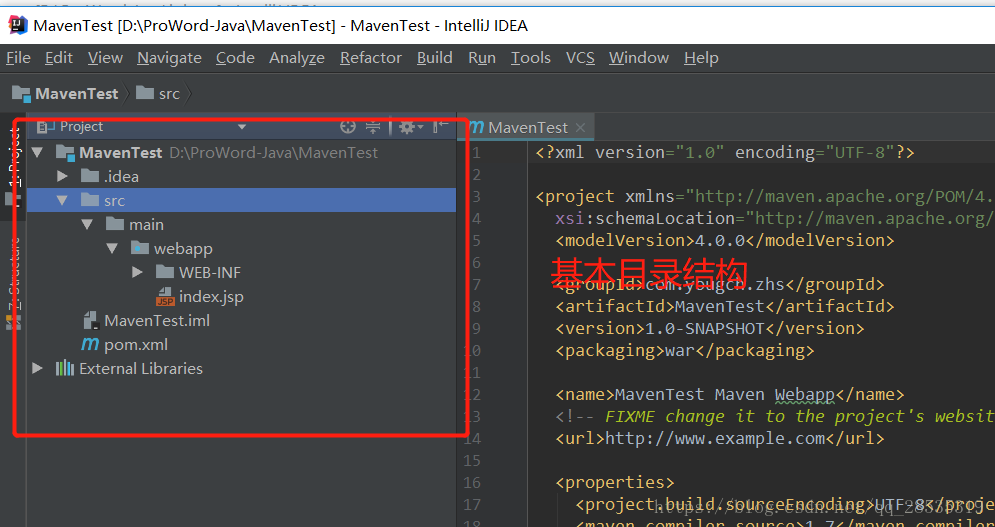Screen dimensions: 995x527
Task: Expand the WEB-INF folder arrow
Action: pos(136,273)
